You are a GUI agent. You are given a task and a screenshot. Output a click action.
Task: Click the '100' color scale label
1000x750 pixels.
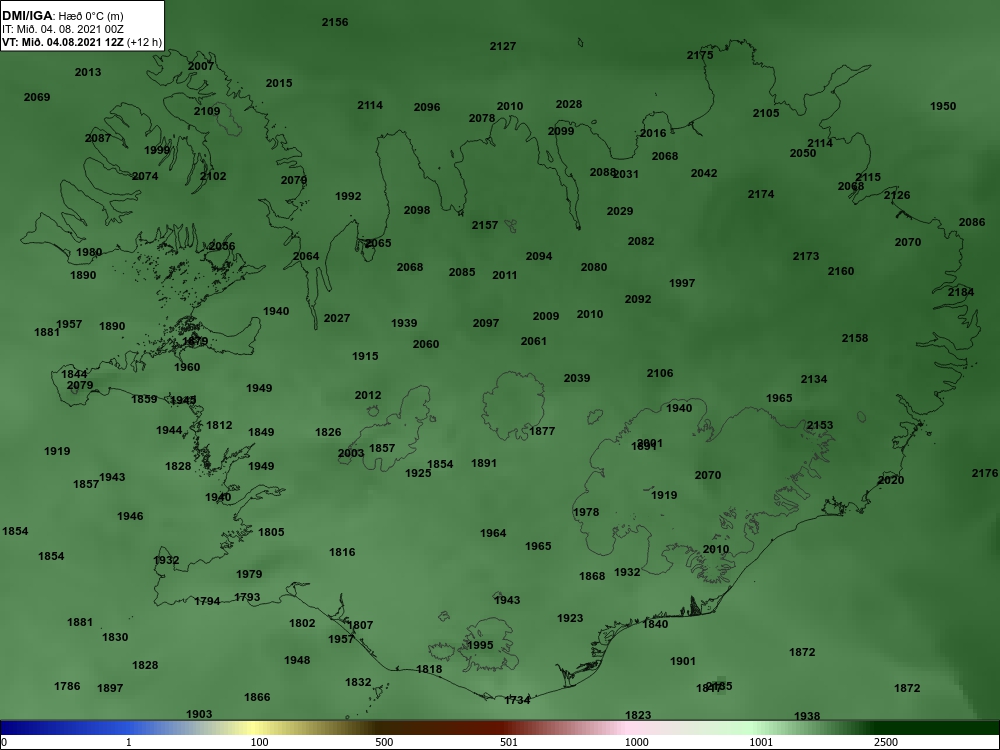pos(260,742)
